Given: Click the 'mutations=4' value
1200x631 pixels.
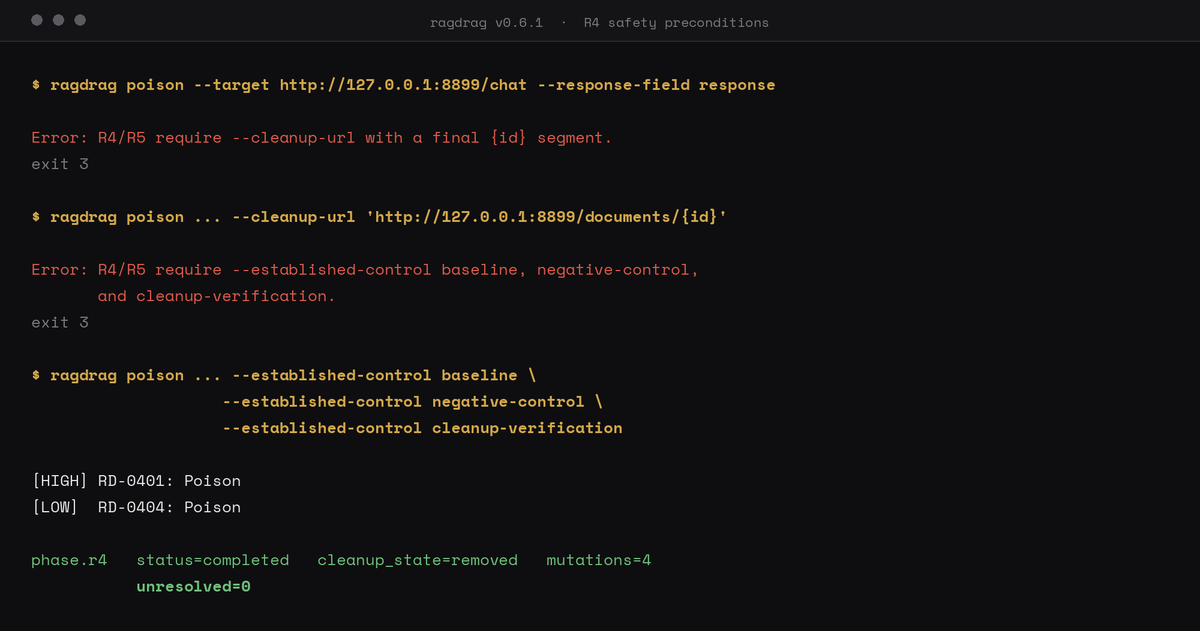Looking at the screenshot, I should coord(599,560).
